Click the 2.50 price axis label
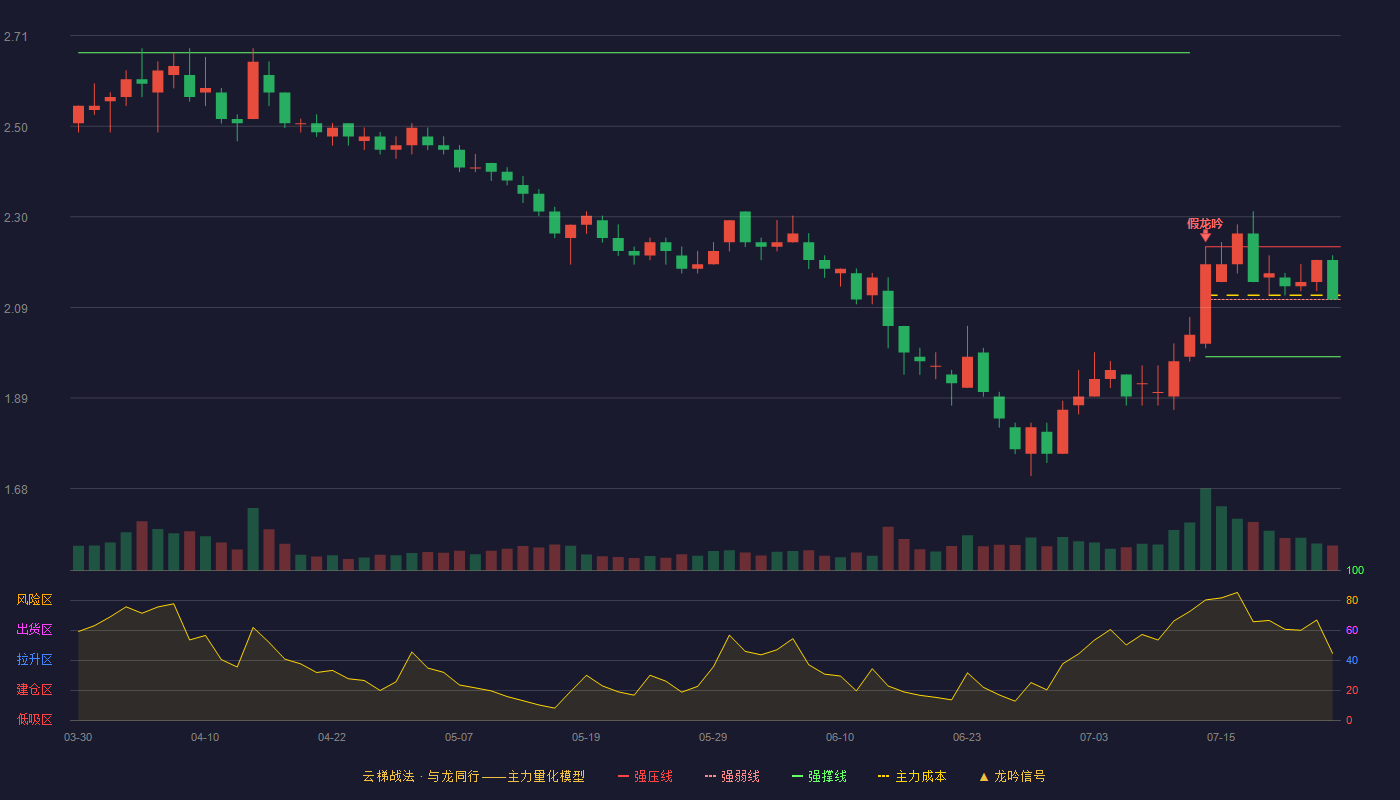 pyautogui.click(x=16, y=128)
